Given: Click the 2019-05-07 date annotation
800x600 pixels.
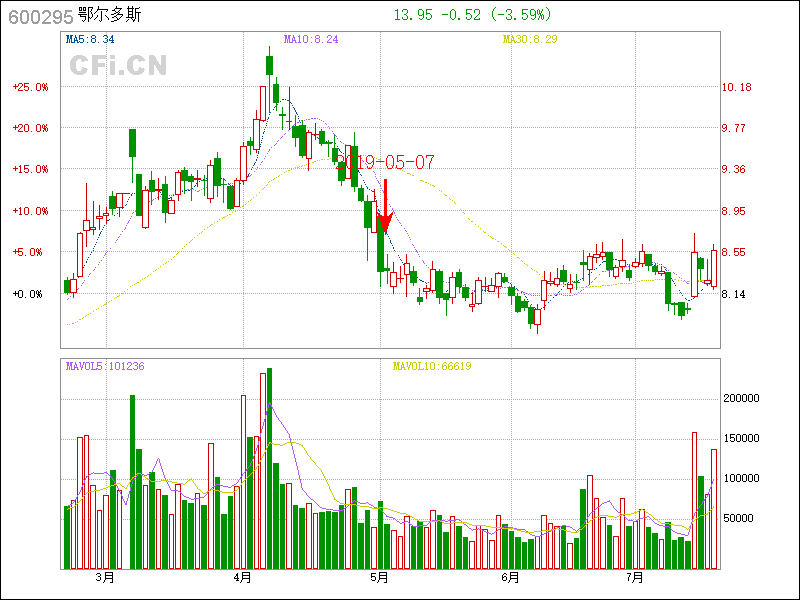Looking at the screenshot, I should (387, 161).
